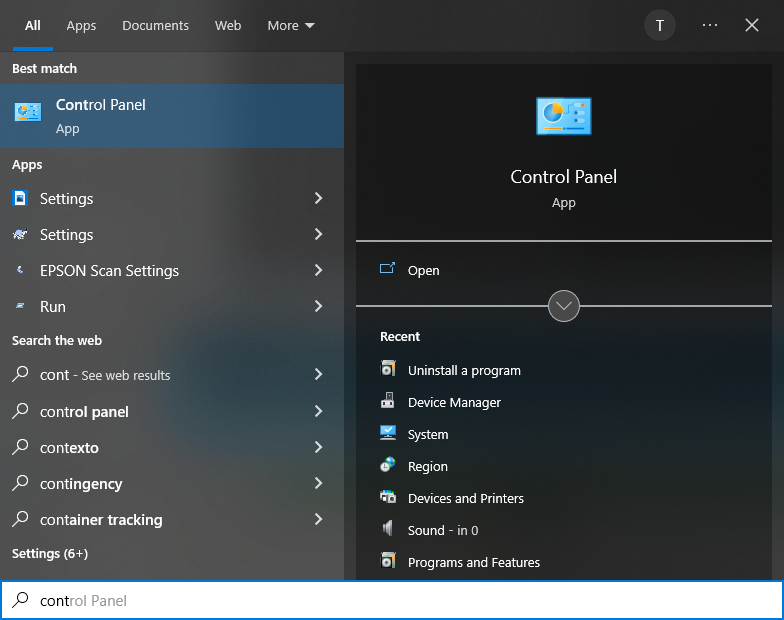Select the EPSON Scan Settings result
The height and width of the screenshot is (620, 784).
(172, 270)
